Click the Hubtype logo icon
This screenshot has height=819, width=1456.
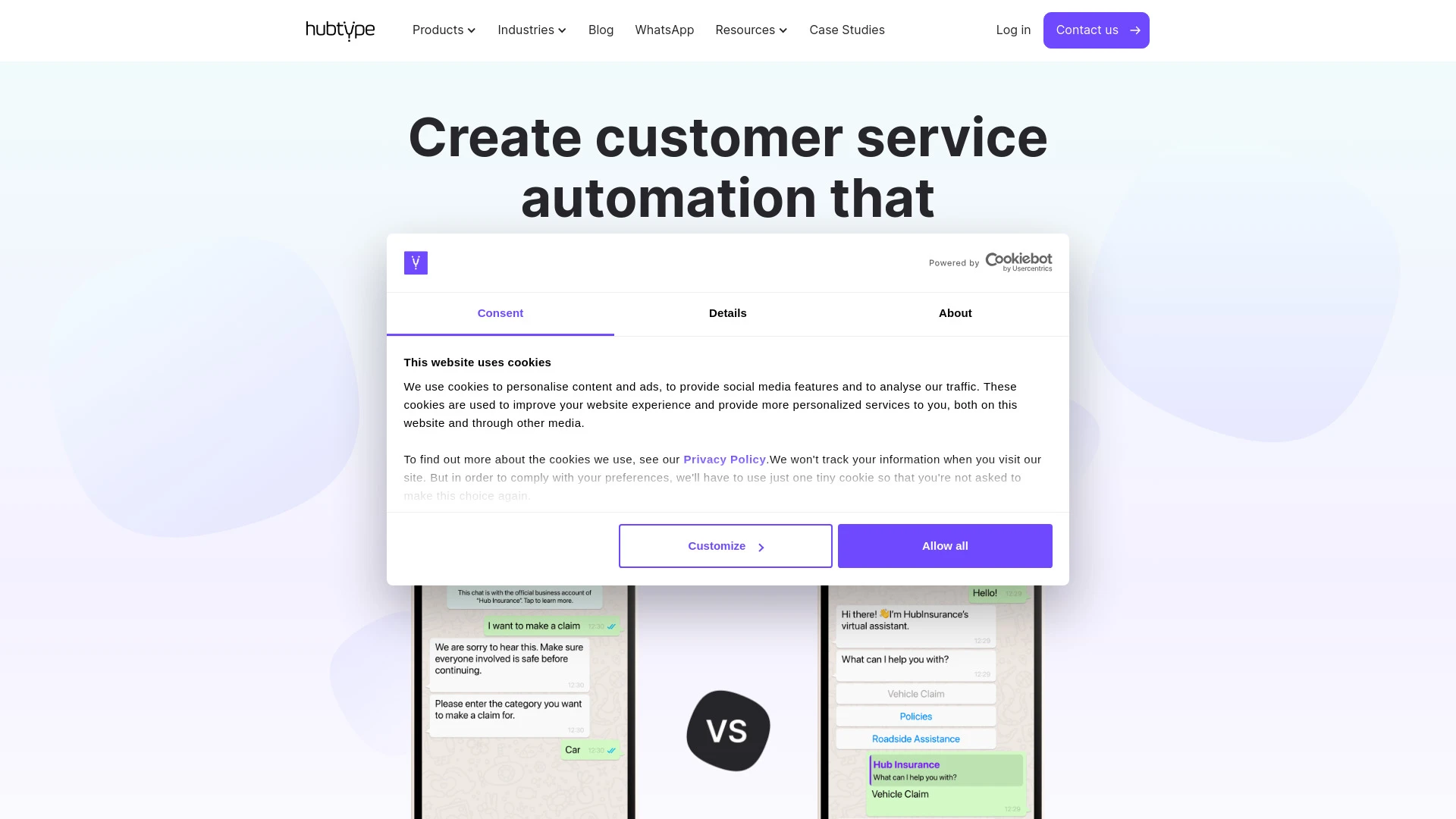pos(339,30)
